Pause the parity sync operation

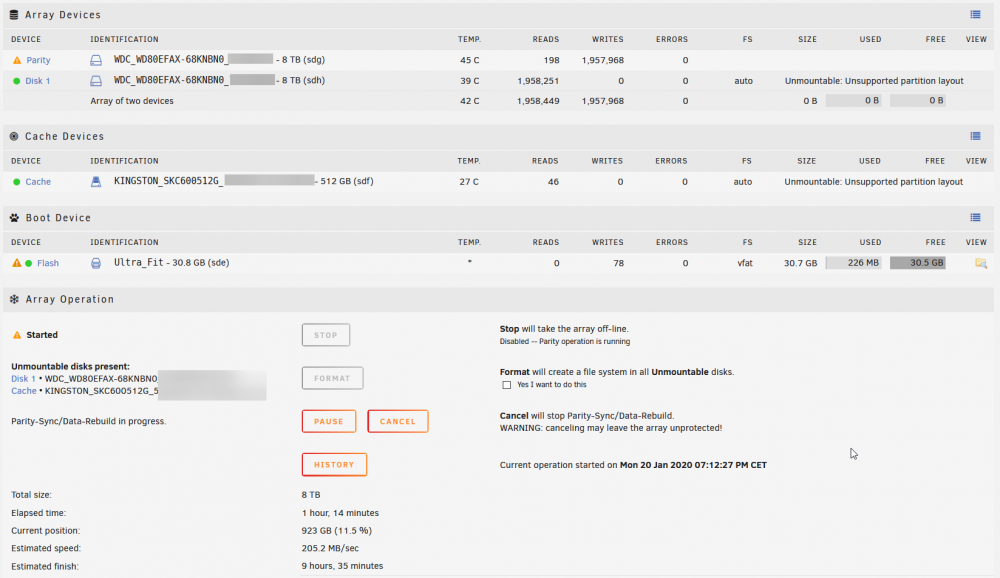[329, 421]
